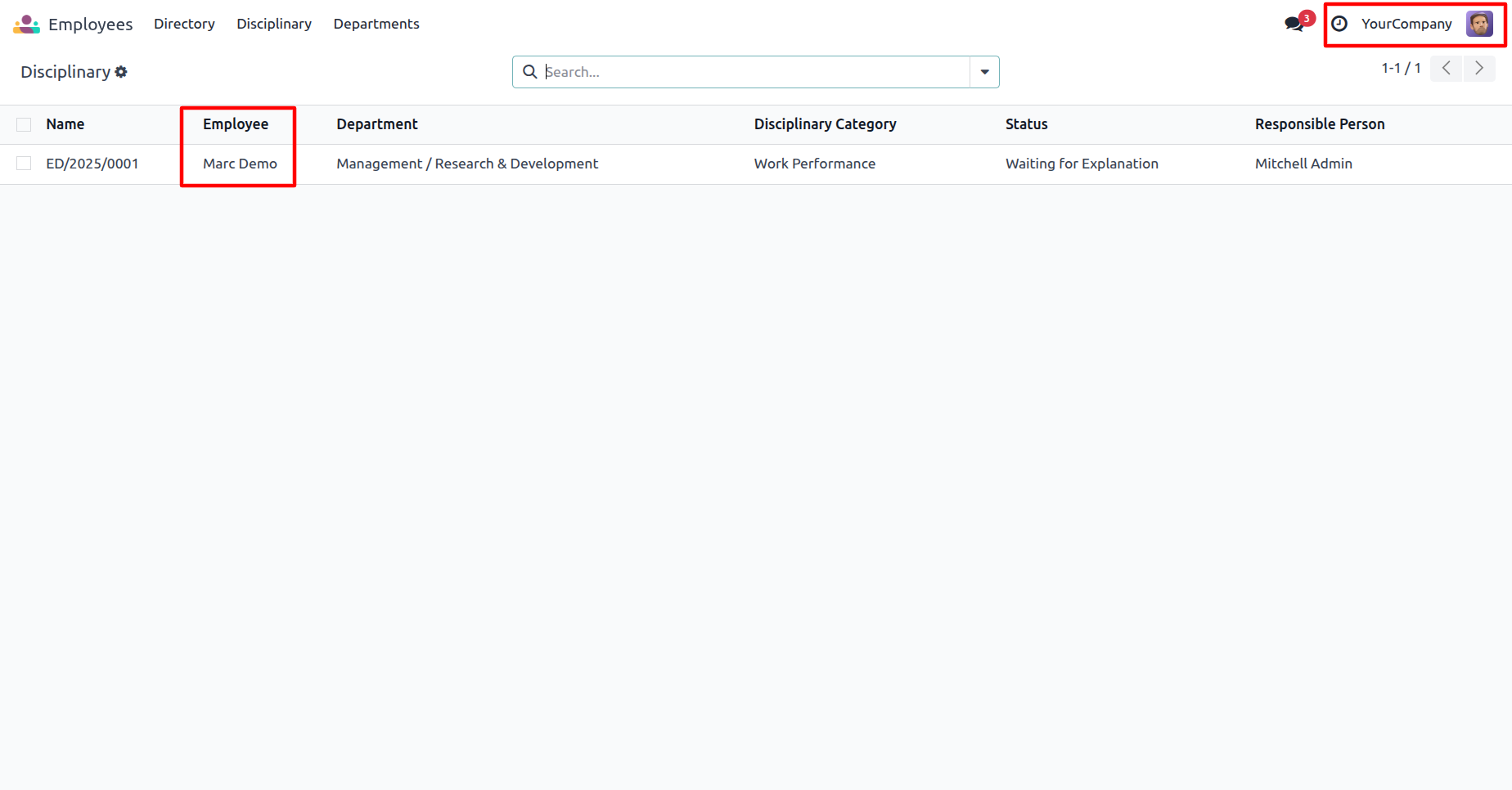Sort by the Department column header

click(377, 124)
